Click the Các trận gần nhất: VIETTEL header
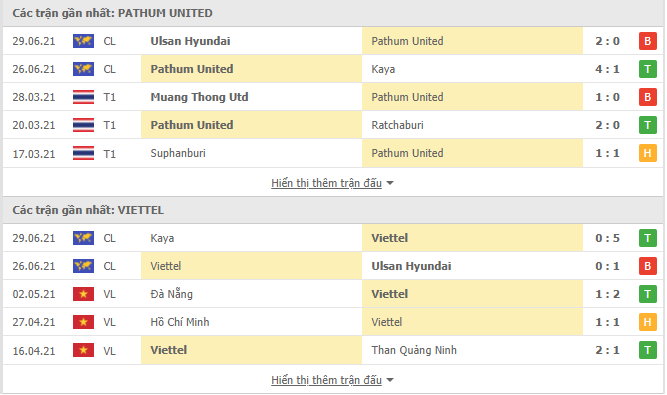Image resolution: width=667 pixels, height=395 pixels. 88,210
